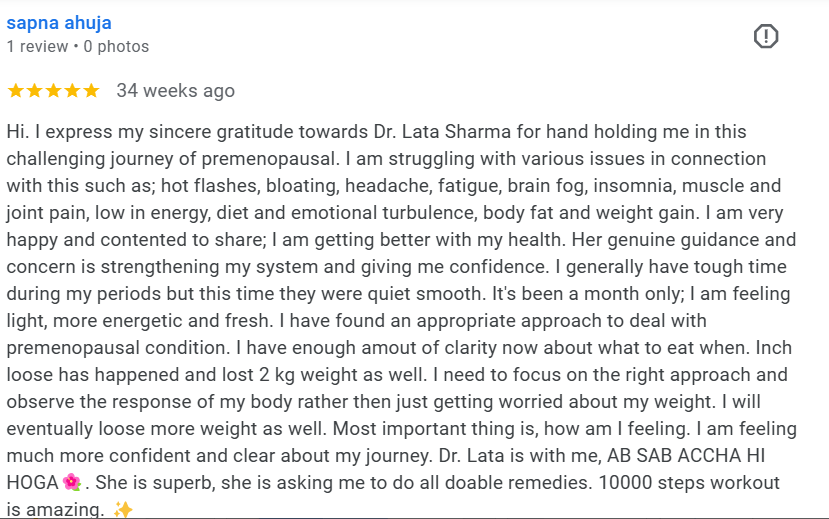Click the opening word "Hi." of the review

(17, 132)
